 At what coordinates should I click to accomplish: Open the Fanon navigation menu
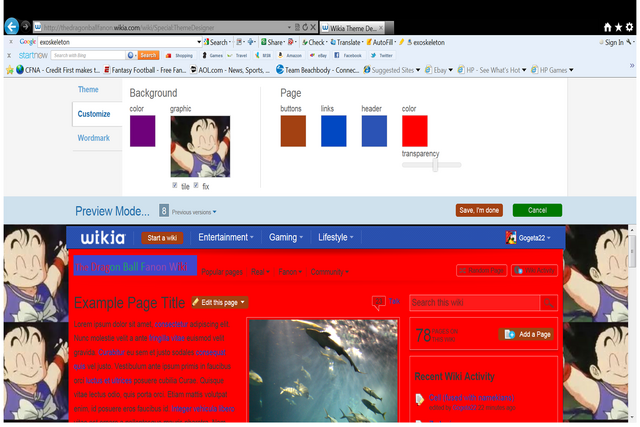coord(290,272)
